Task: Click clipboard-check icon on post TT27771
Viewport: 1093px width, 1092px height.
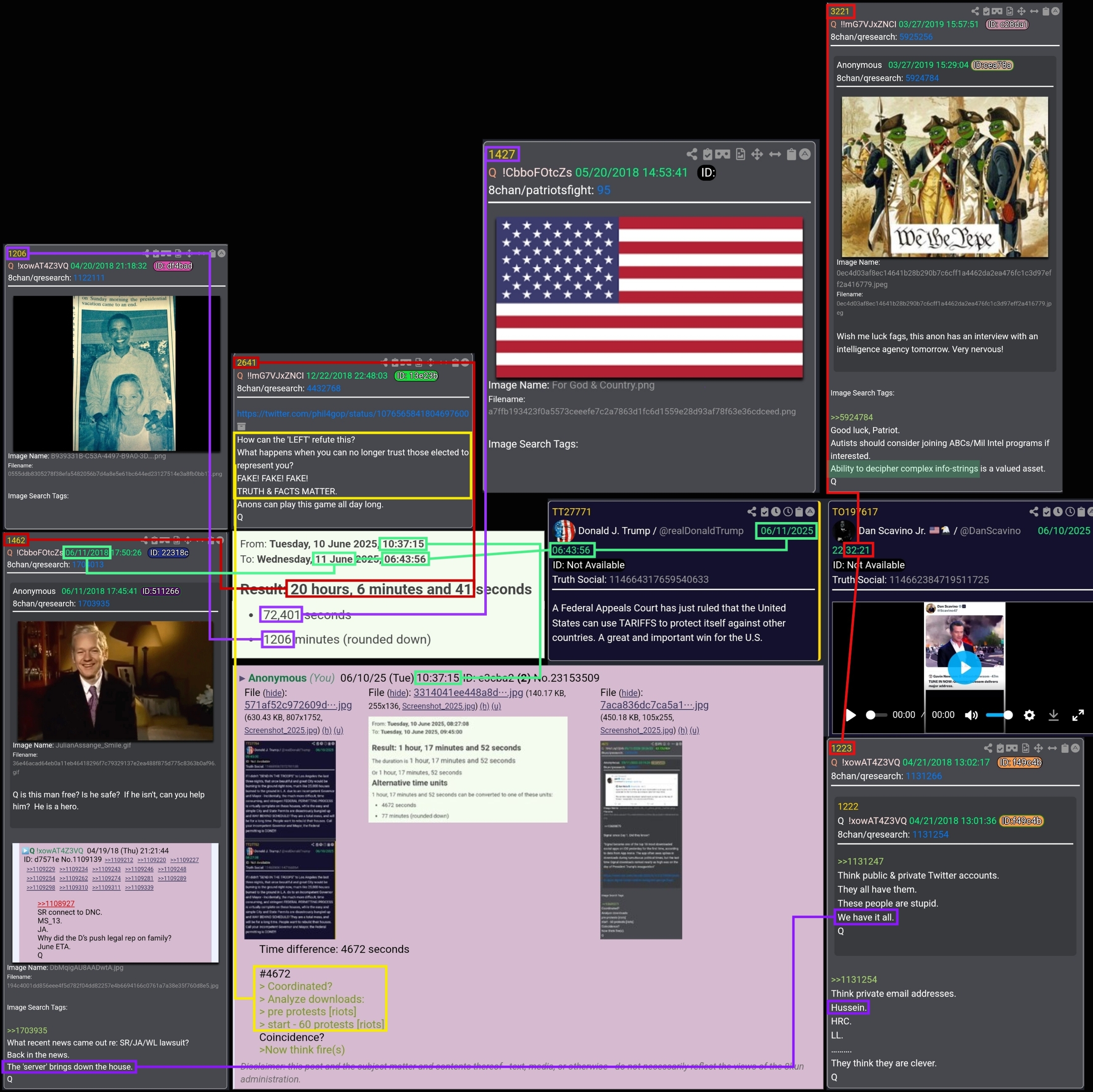Action: [764, 512]
